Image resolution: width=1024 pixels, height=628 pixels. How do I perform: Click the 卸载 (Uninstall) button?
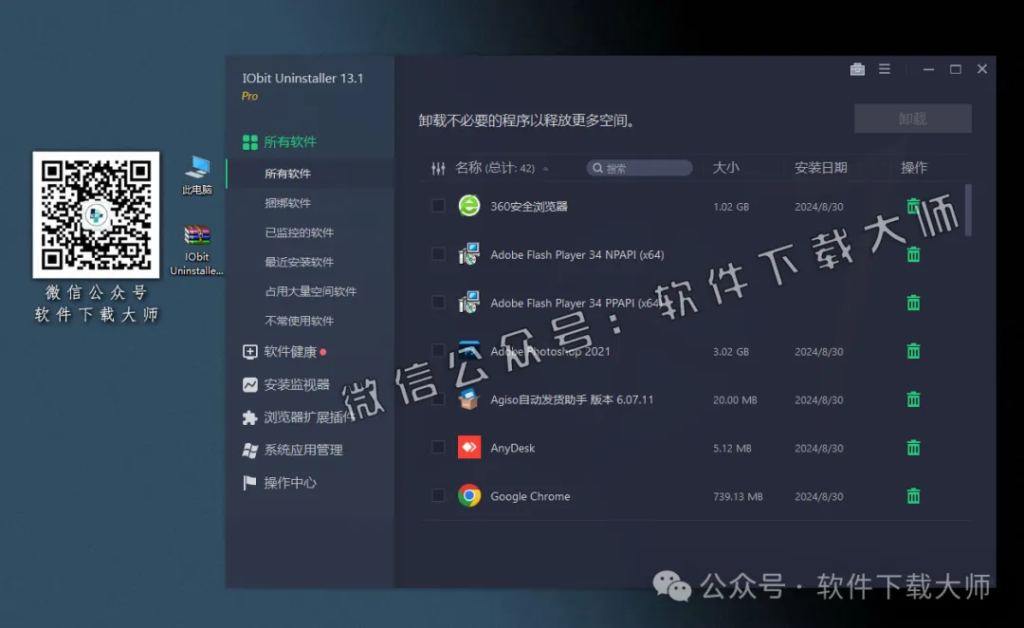912,118
